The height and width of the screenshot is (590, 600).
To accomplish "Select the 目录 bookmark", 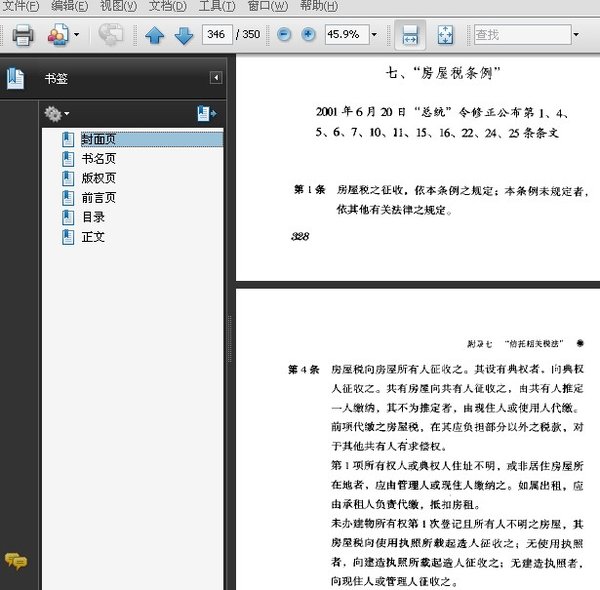I will tap(93, 217).
